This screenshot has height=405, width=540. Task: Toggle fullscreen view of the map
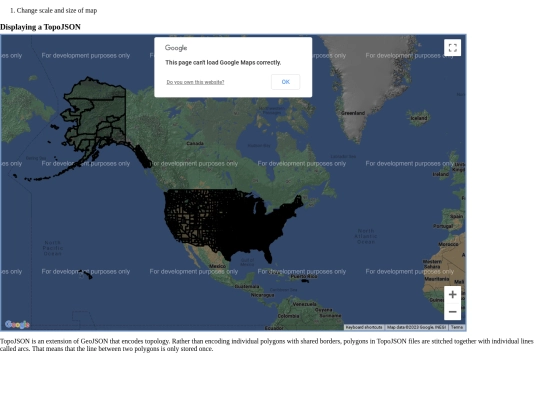(453, 48)
